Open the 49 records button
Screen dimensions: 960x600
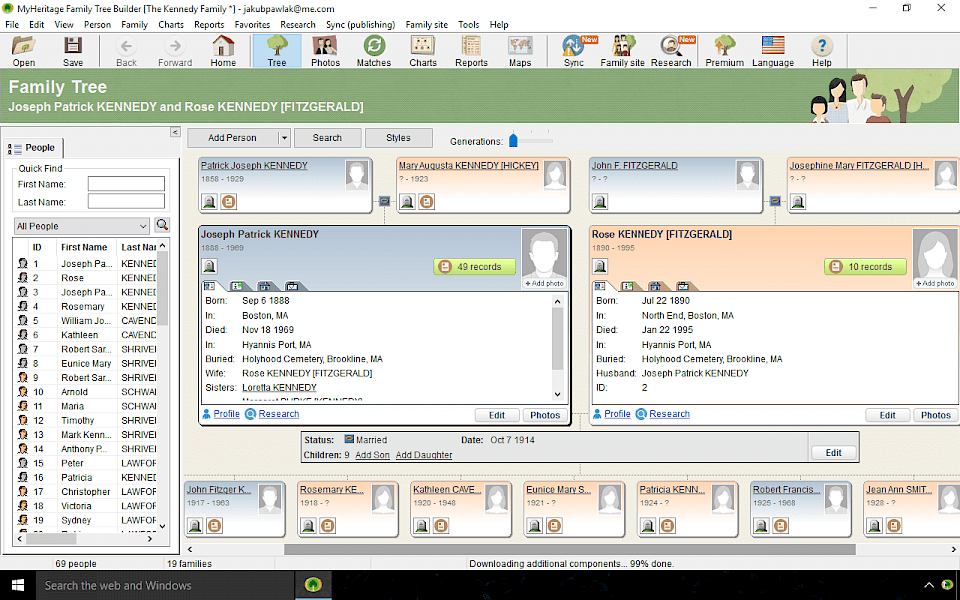474,266
